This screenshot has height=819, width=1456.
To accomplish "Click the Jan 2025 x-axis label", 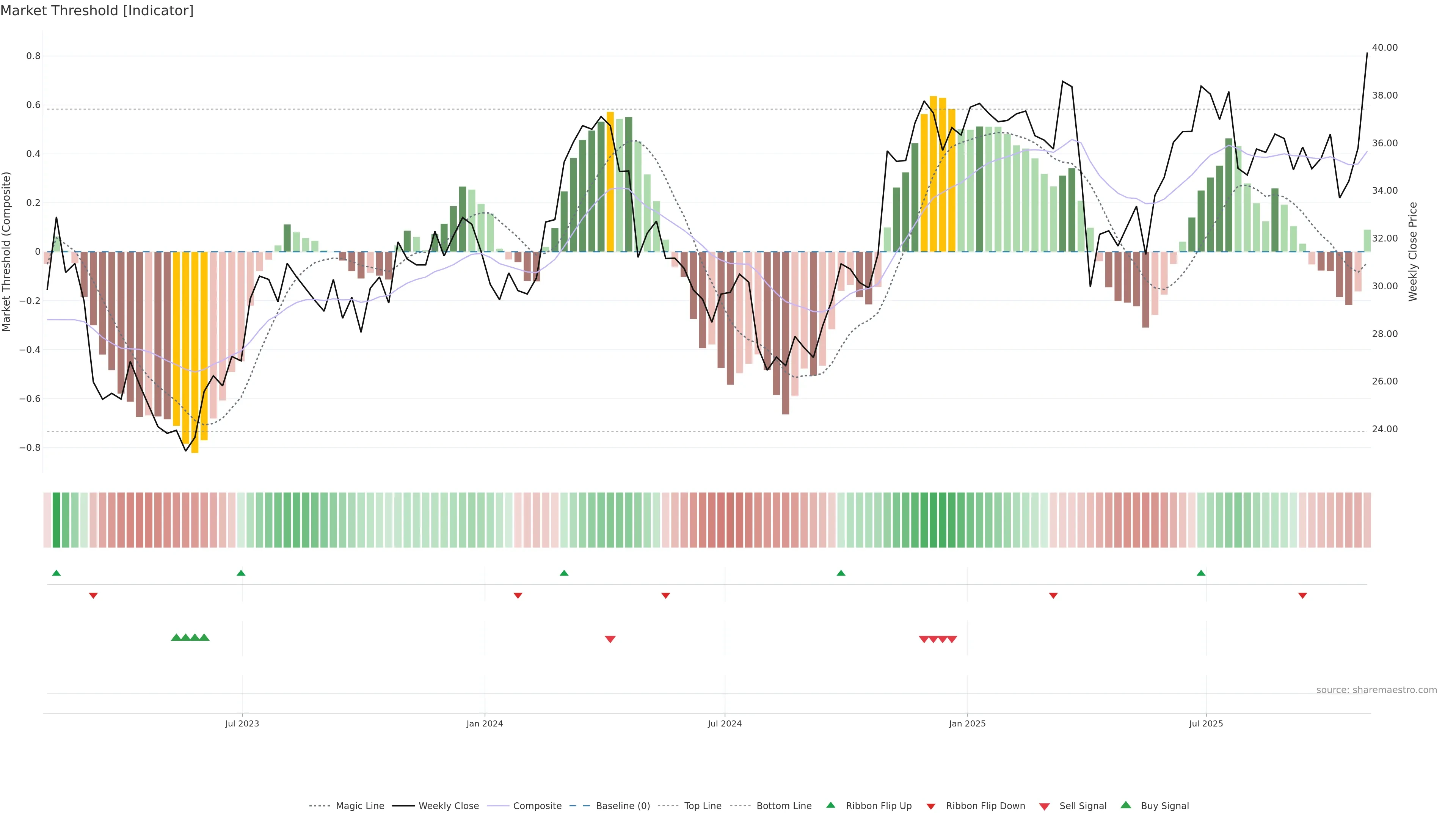I will (x=967, y=723).
